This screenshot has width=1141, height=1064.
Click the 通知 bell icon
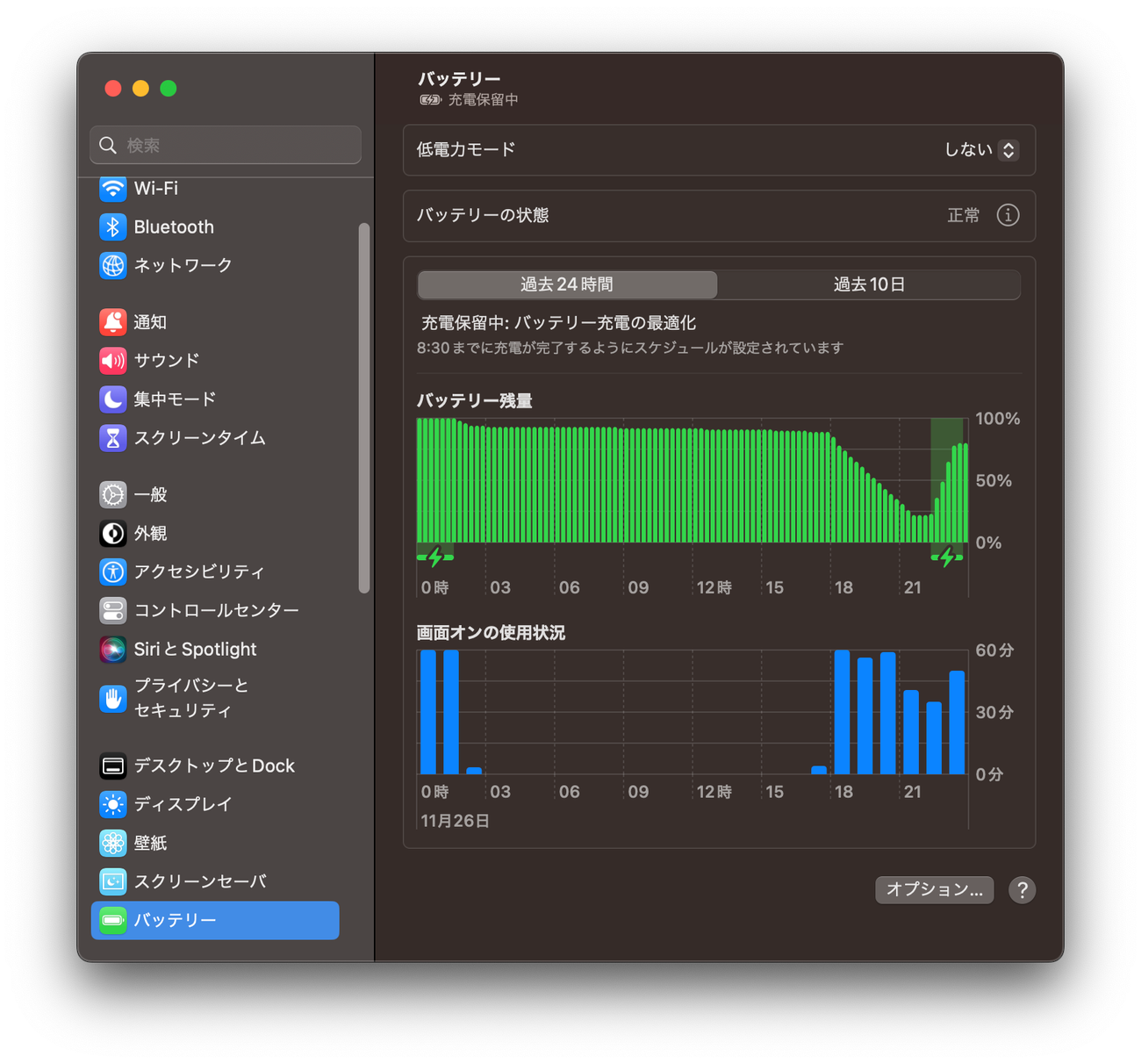[113, 322]
